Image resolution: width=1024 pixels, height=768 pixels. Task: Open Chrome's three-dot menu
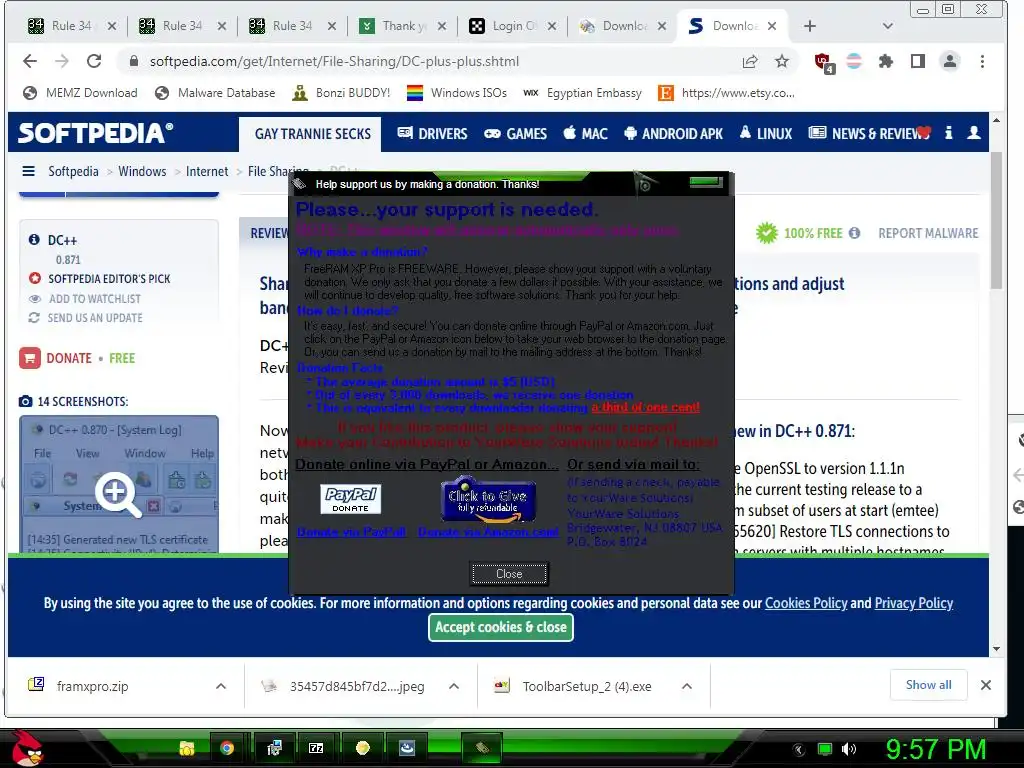[982, 61]
